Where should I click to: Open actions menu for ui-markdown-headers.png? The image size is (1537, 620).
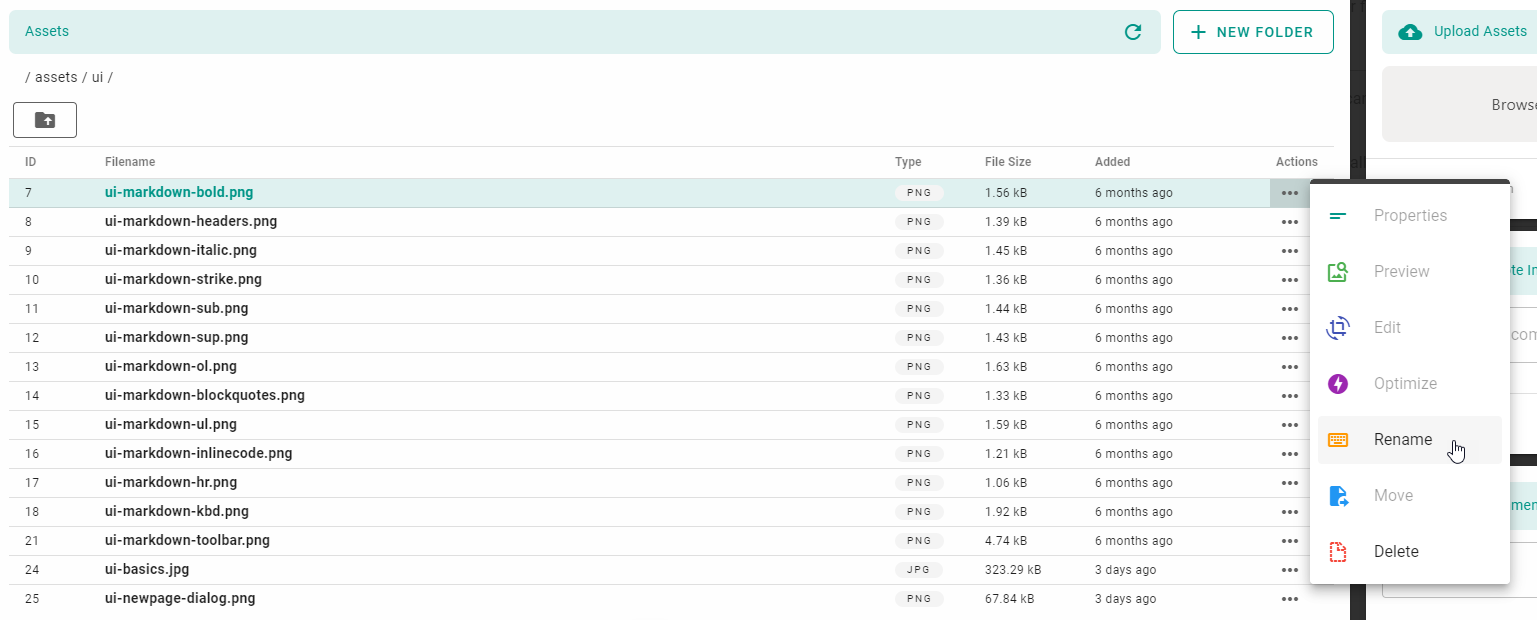click(1289, 222)
